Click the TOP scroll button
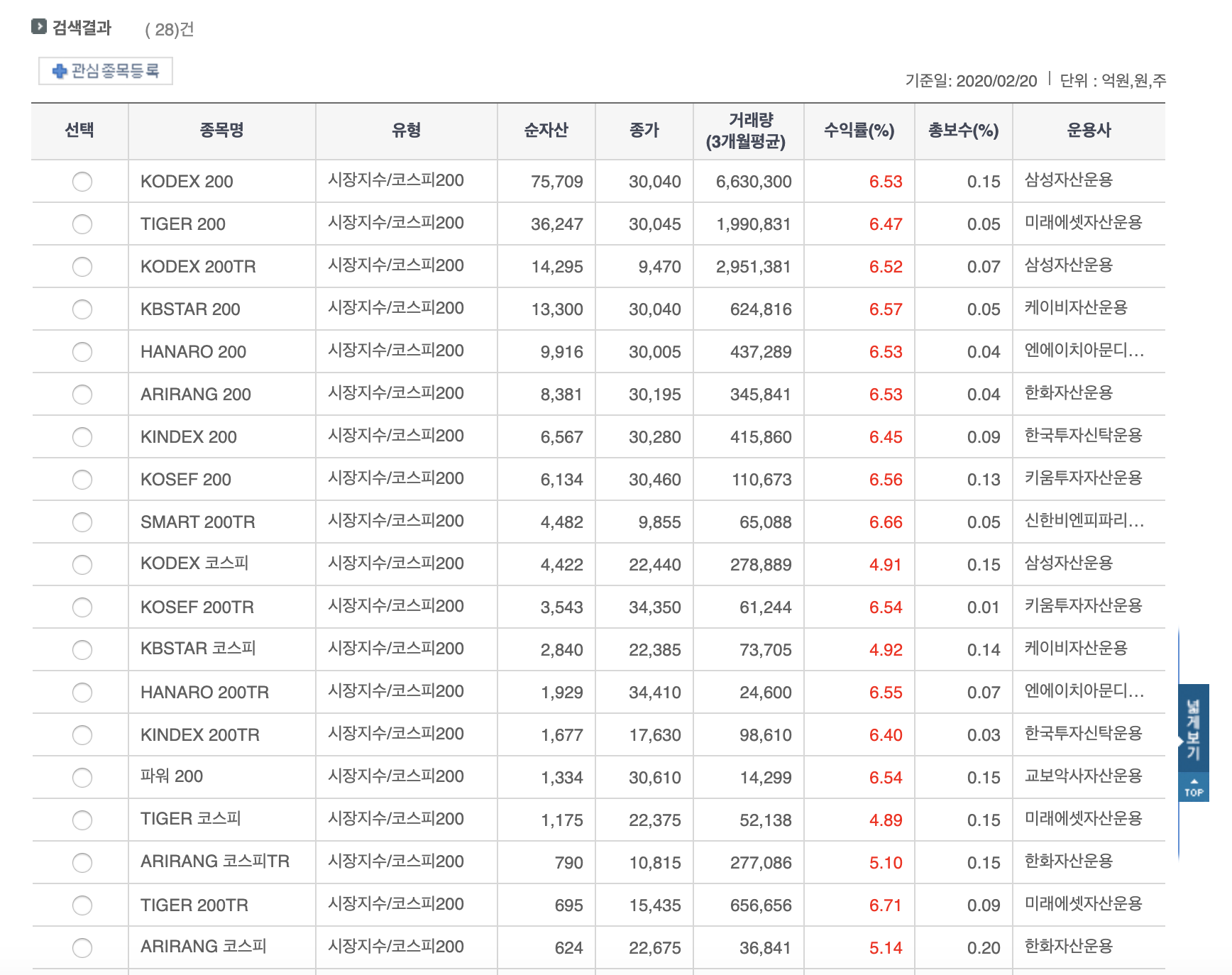The width and height of the screenshot is (1232, 975). click(1194, 787)
